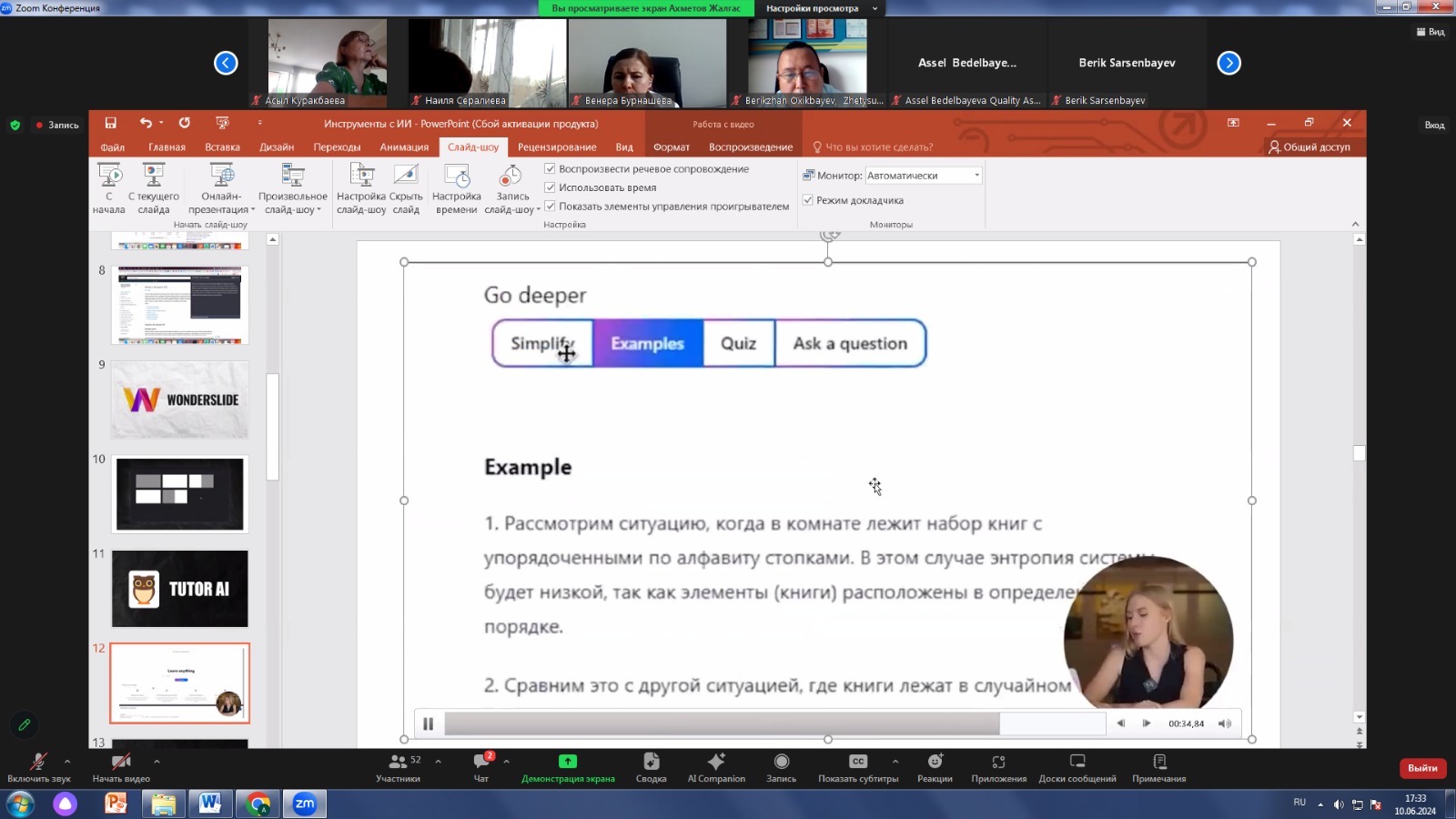The image size is (1456, 819).
Task: Click the red Выйти button
Action: tap(1421, 768)
